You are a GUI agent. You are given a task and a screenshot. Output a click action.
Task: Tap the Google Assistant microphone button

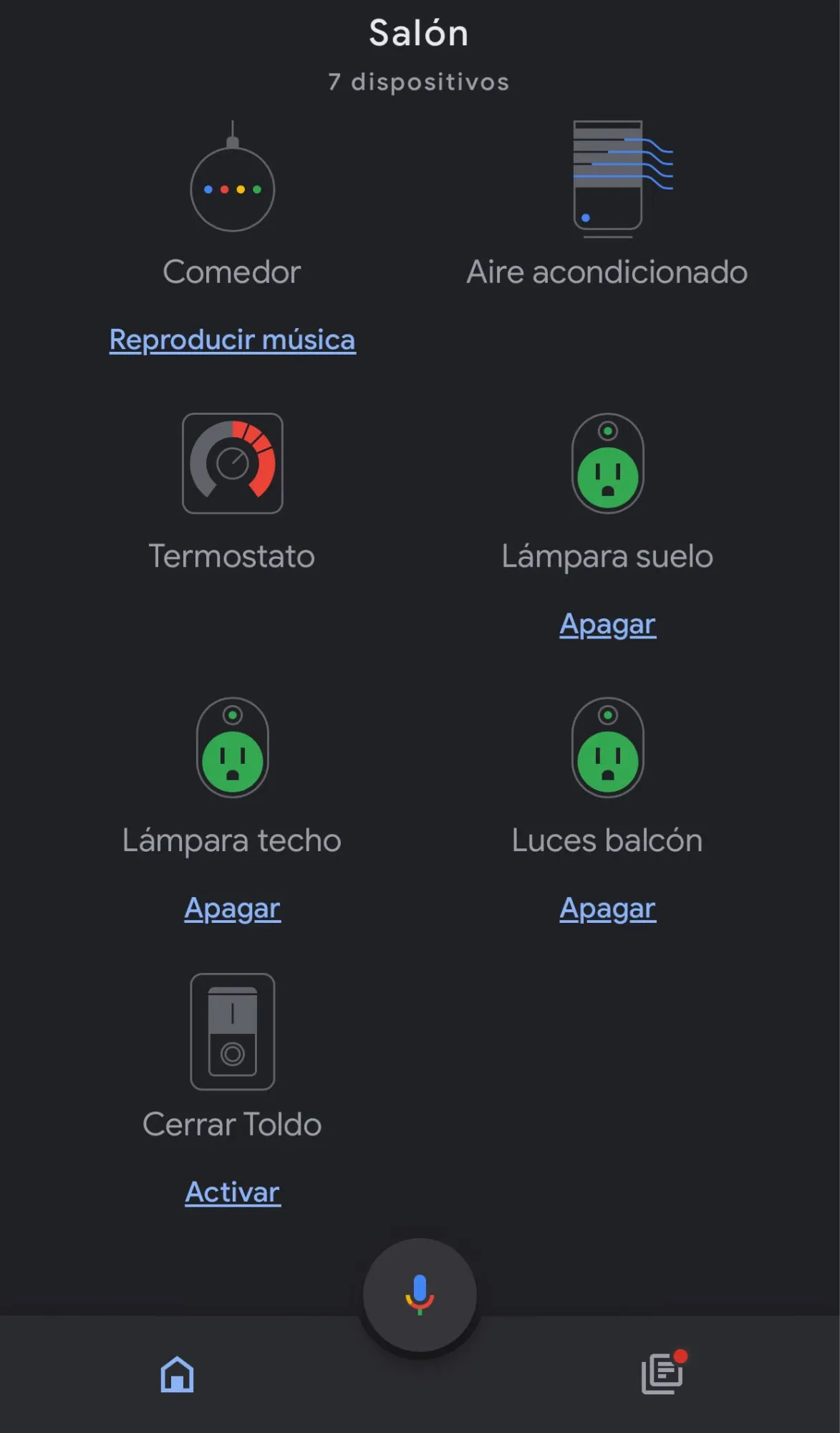coord(420,1295)
